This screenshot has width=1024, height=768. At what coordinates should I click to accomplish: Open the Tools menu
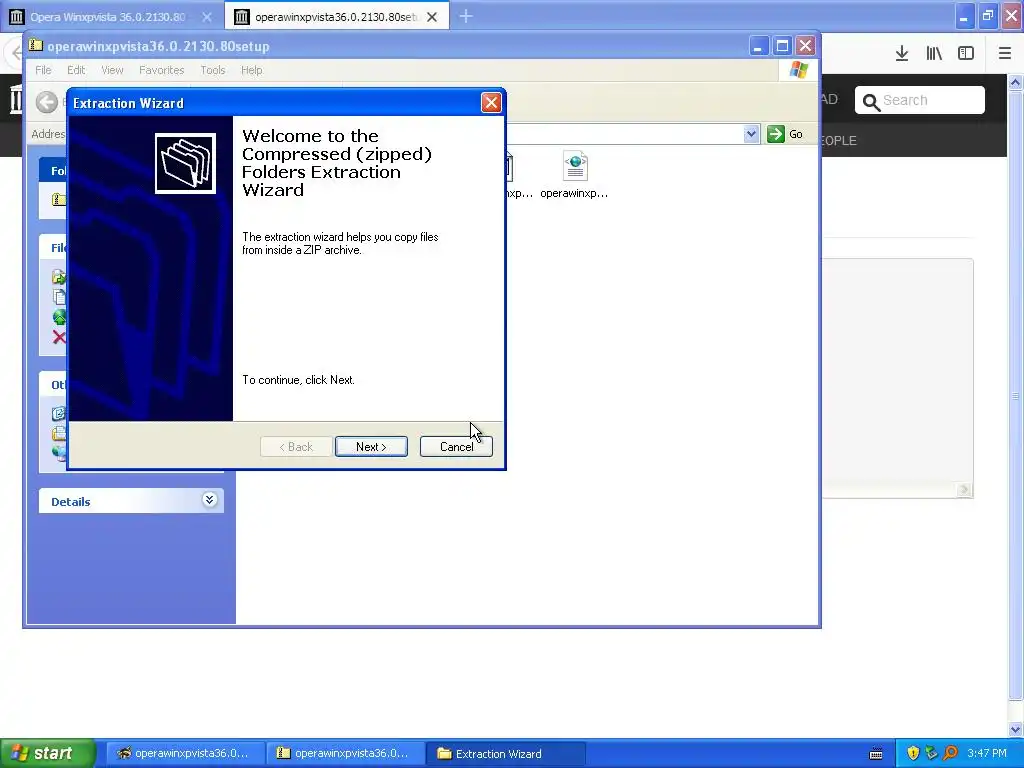(x=212, y=70)
